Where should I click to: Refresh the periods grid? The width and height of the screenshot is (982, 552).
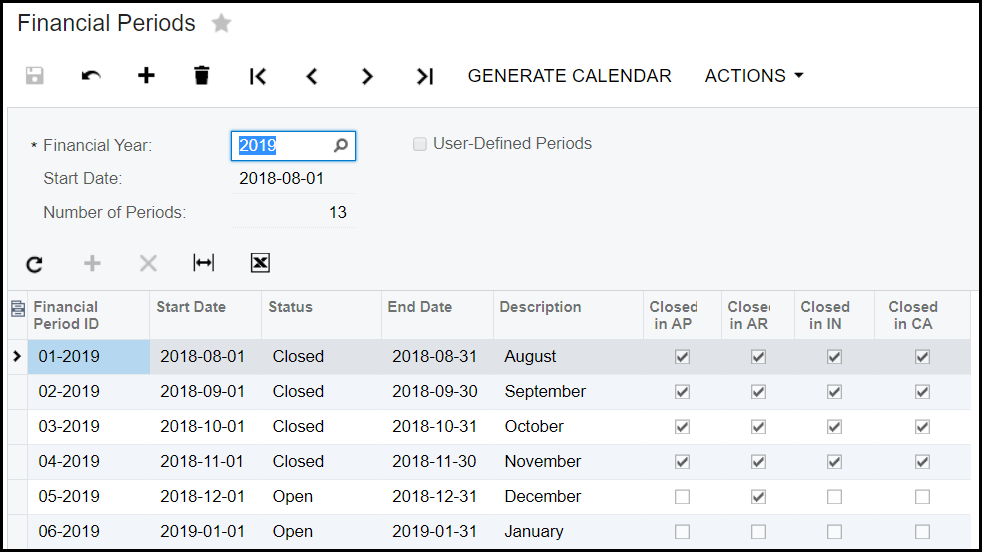pos(35,263)
